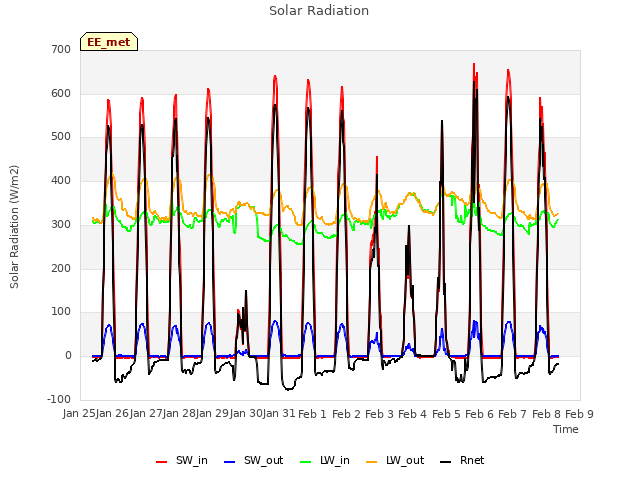Click the Jan 28 x-axis tick label
This screenshot has height=480, width=640.
179,414
